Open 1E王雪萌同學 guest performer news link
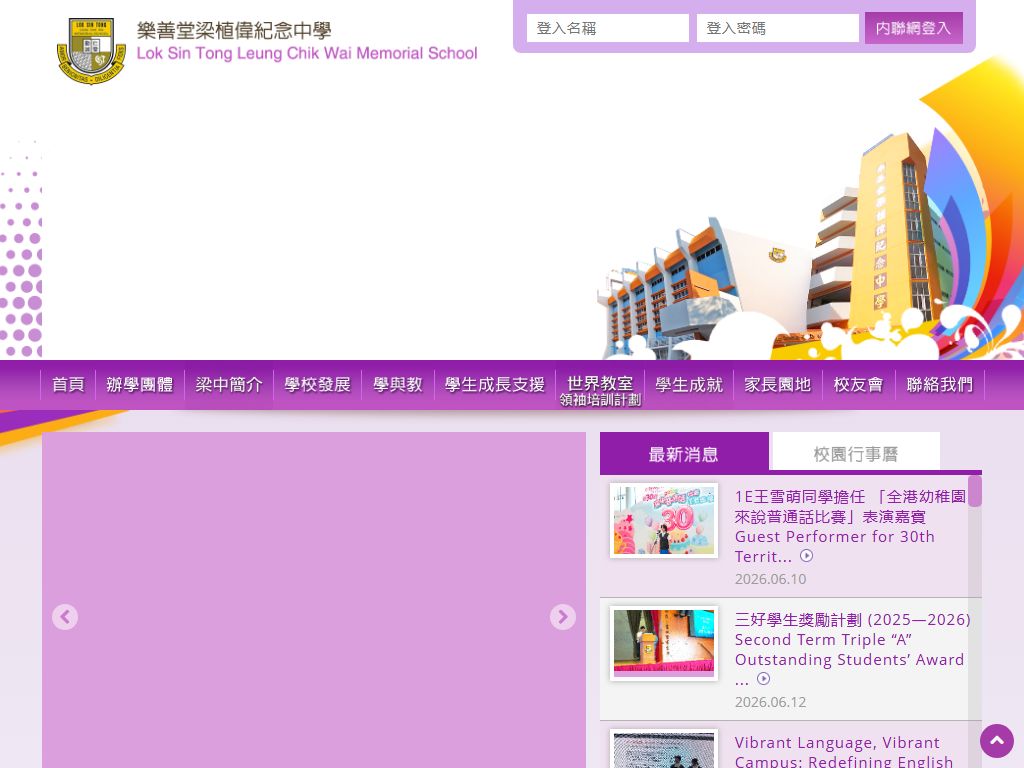This screenshot has width=1024, height=768. click(x=849, y=526)
